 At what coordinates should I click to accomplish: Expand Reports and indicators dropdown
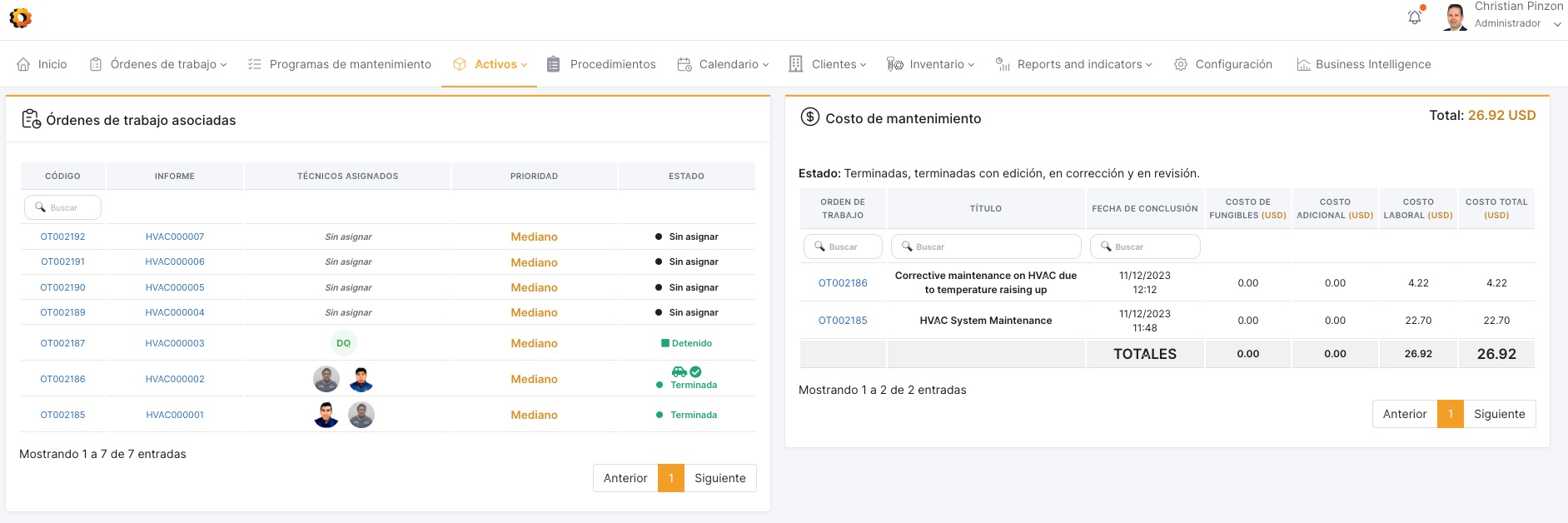pyautogui.click(x=1148, y=65)
